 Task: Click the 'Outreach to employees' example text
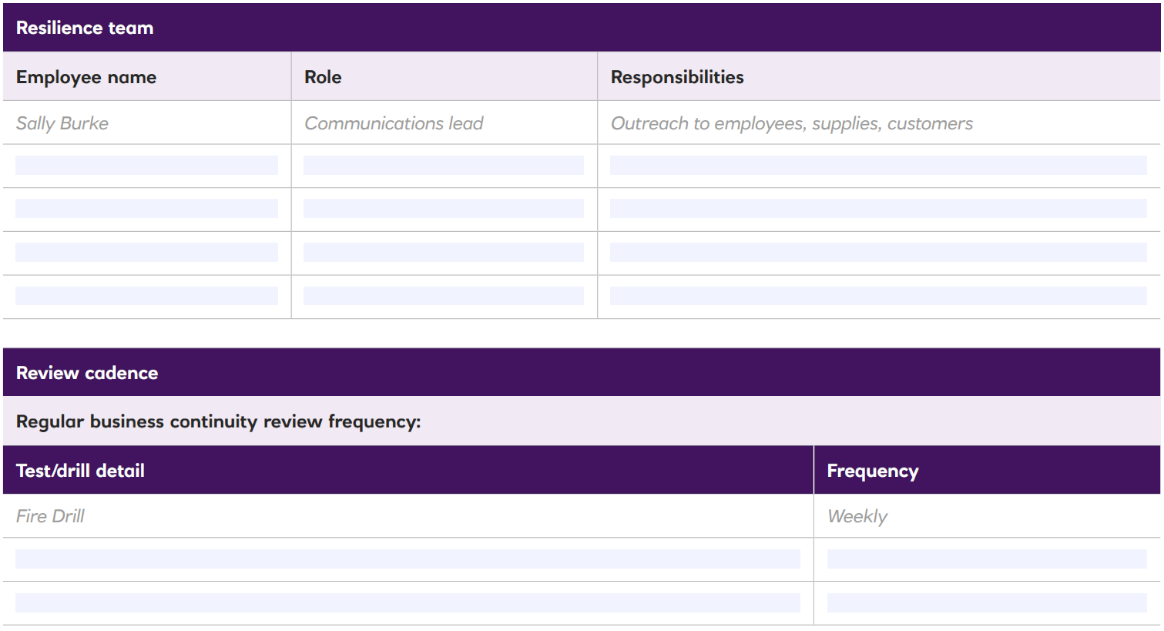point(791,124)
